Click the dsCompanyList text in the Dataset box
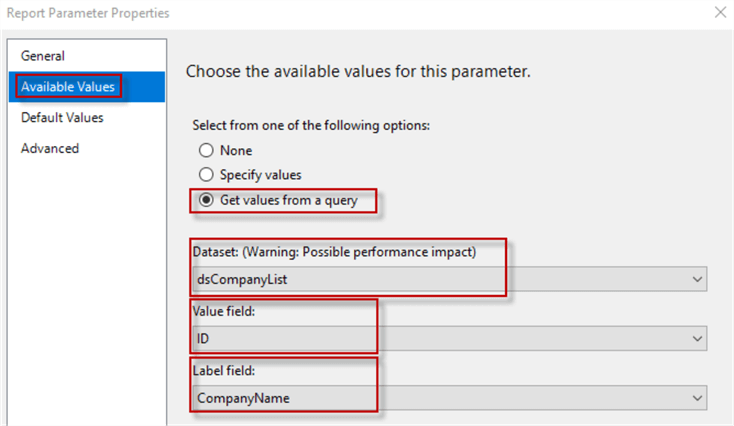 [x=240, y=280]
